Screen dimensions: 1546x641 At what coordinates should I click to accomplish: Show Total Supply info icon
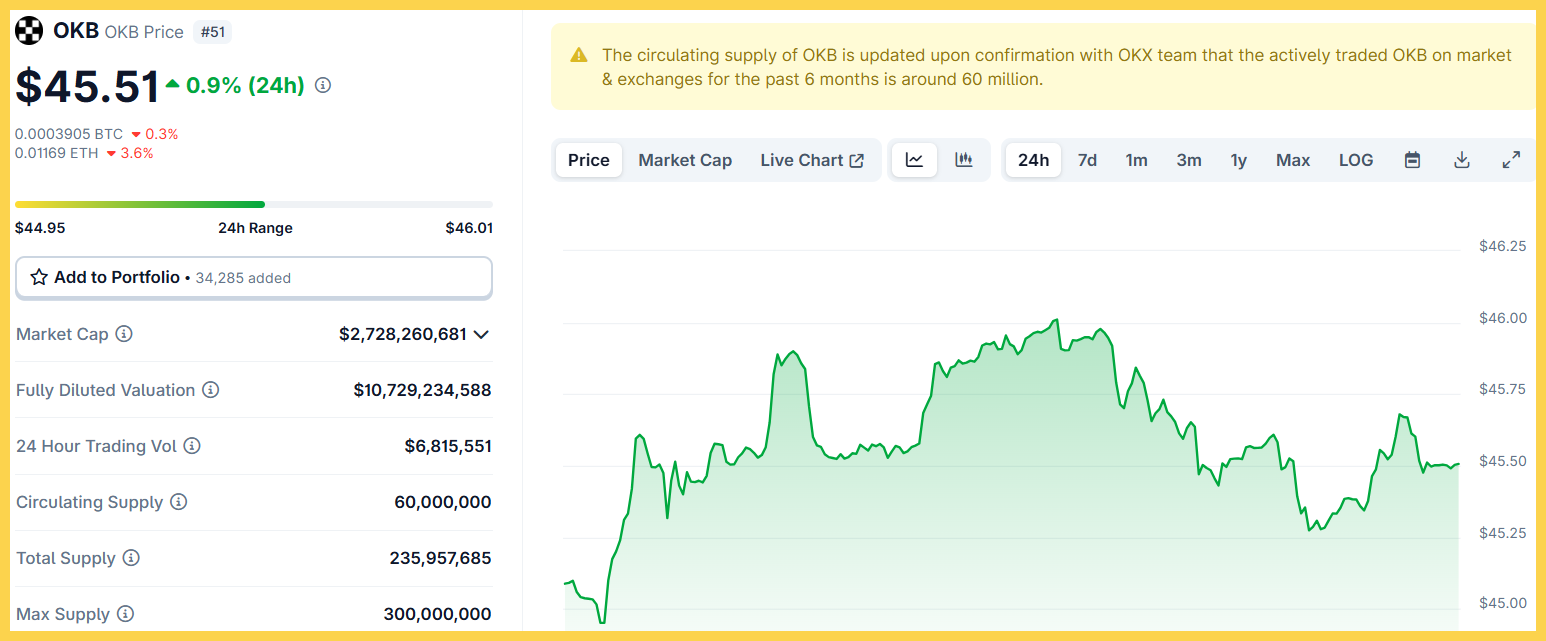tap(131, 558)
